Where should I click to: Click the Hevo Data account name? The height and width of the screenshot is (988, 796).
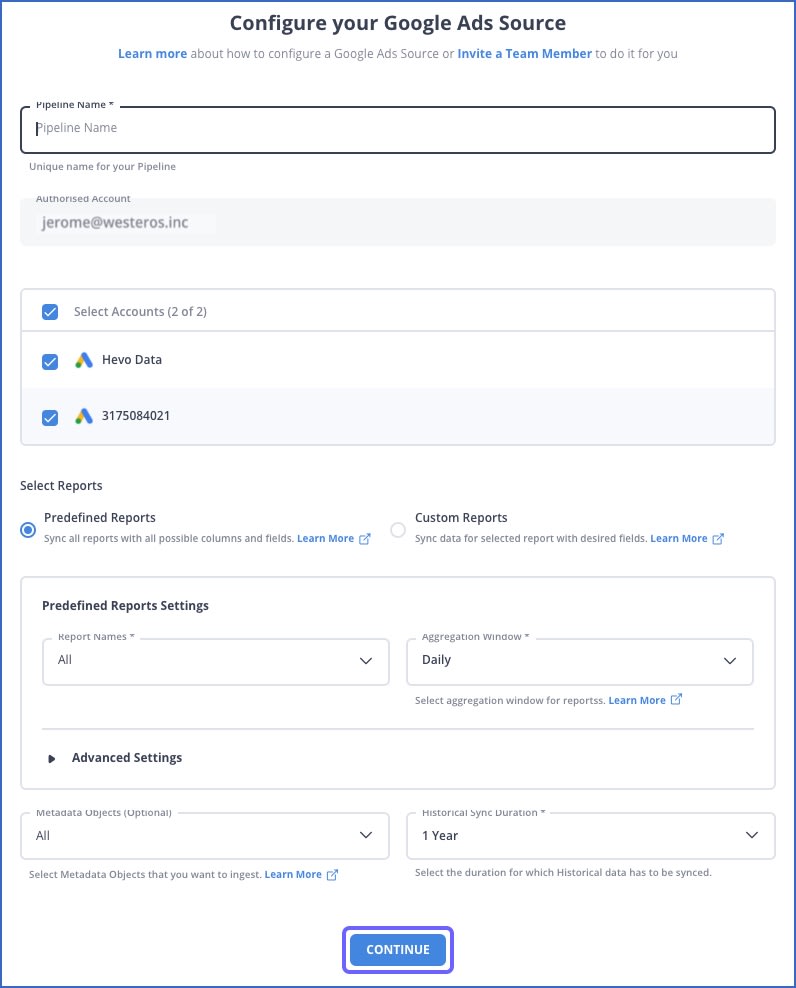point(132,360)
